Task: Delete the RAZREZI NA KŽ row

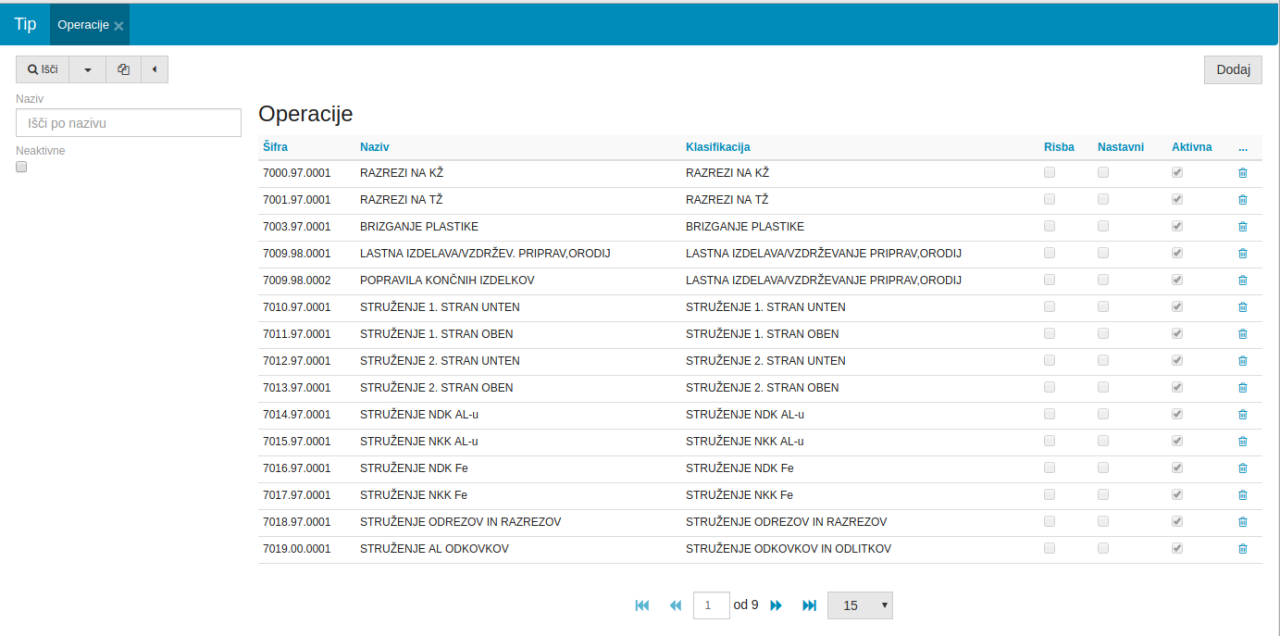Action: coord(1242,173)
